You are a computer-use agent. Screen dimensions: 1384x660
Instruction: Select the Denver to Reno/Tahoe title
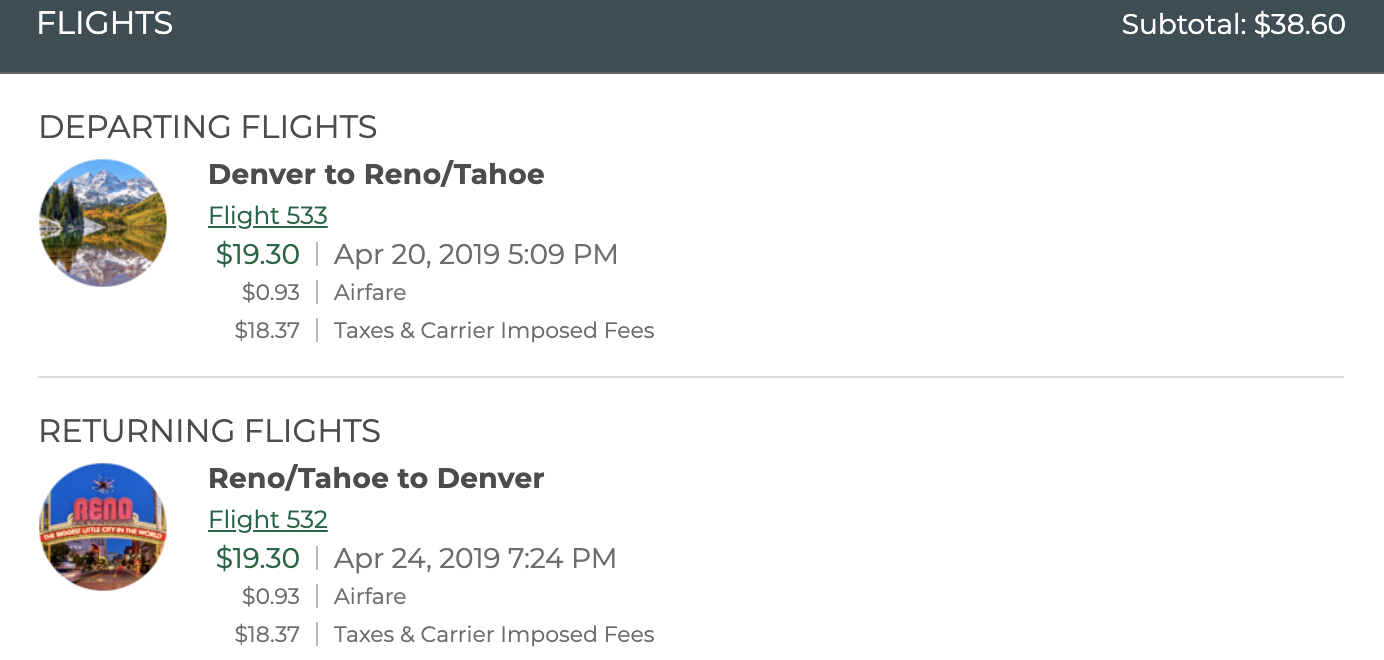[x=376, y=174]
